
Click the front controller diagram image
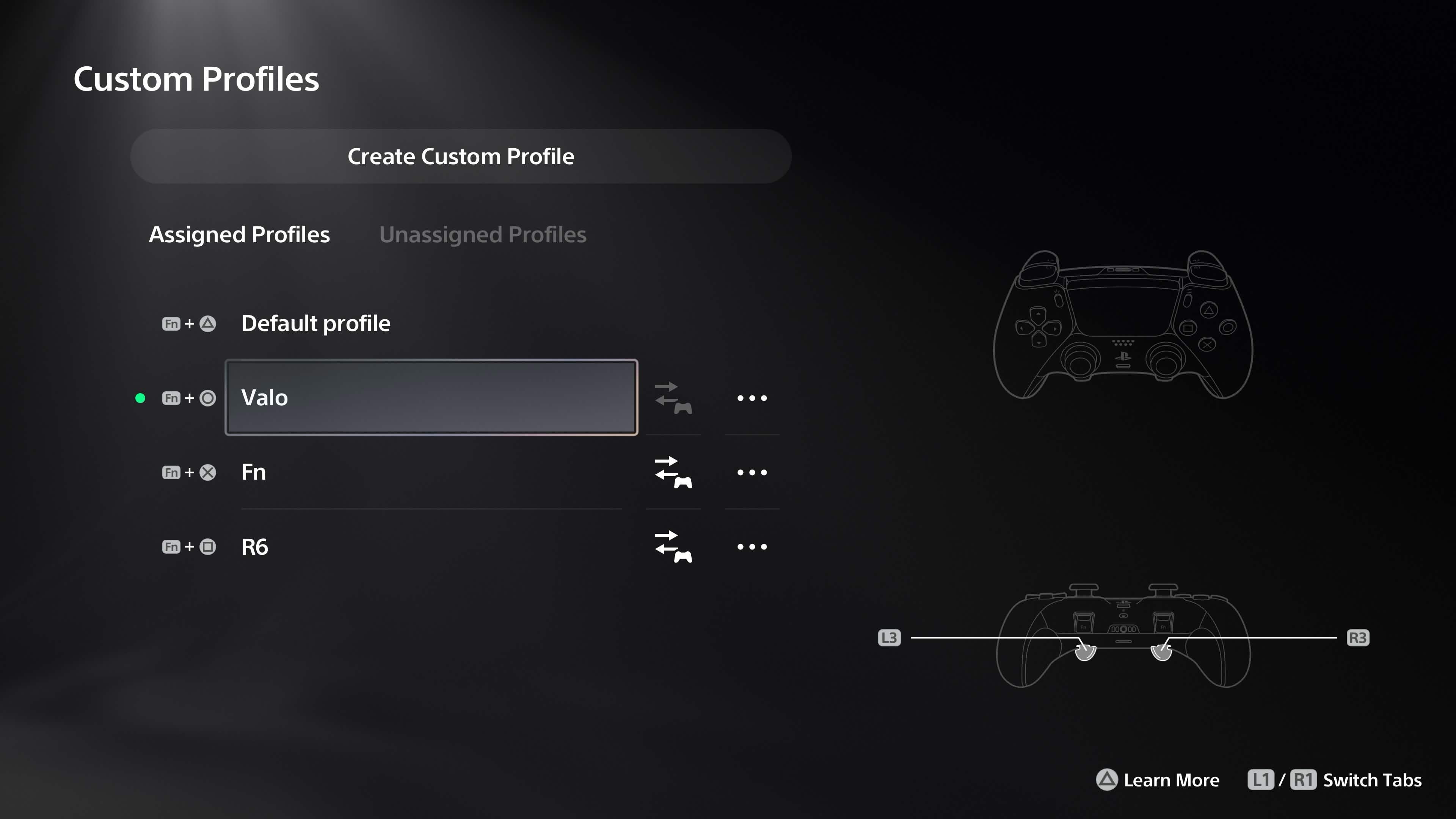tap(1123, 325)
